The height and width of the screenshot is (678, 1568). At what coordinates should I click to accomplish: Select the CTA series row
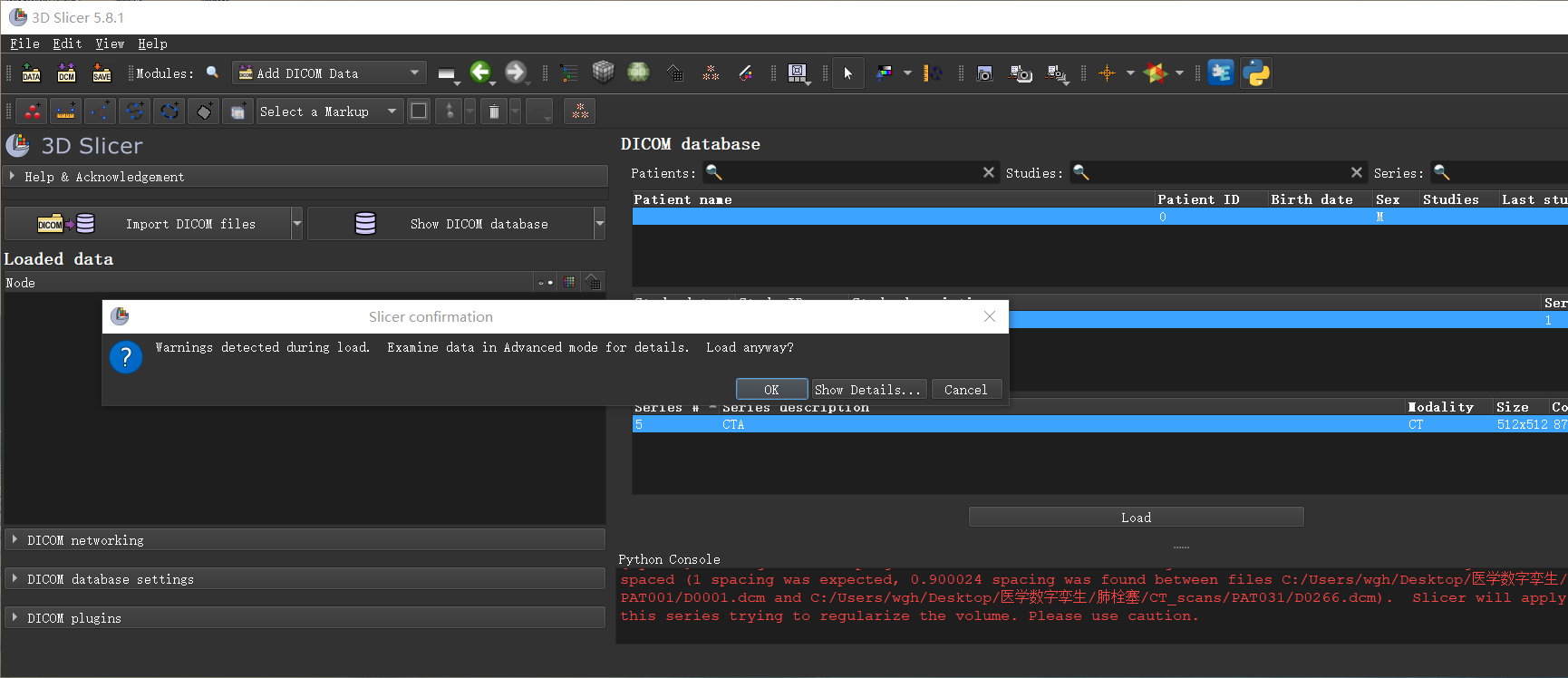[1099, 424]
